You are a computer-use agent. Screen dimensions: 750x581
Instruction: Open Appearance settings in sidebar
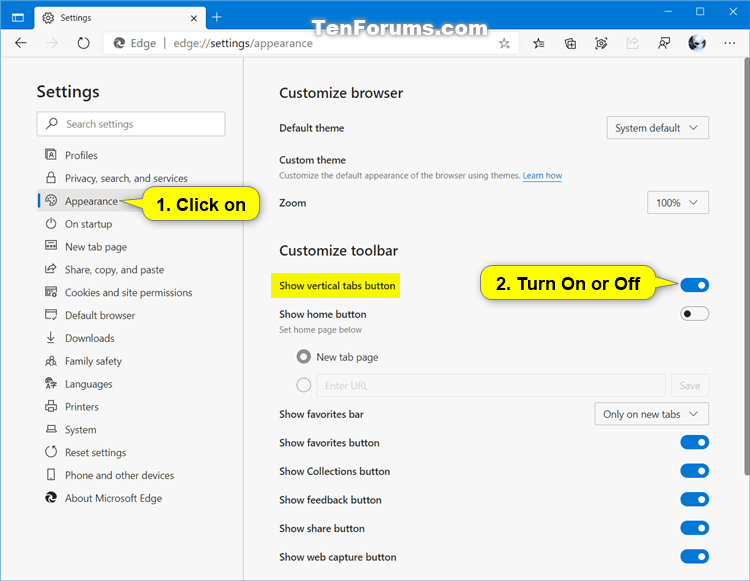[x=91, y=201]
